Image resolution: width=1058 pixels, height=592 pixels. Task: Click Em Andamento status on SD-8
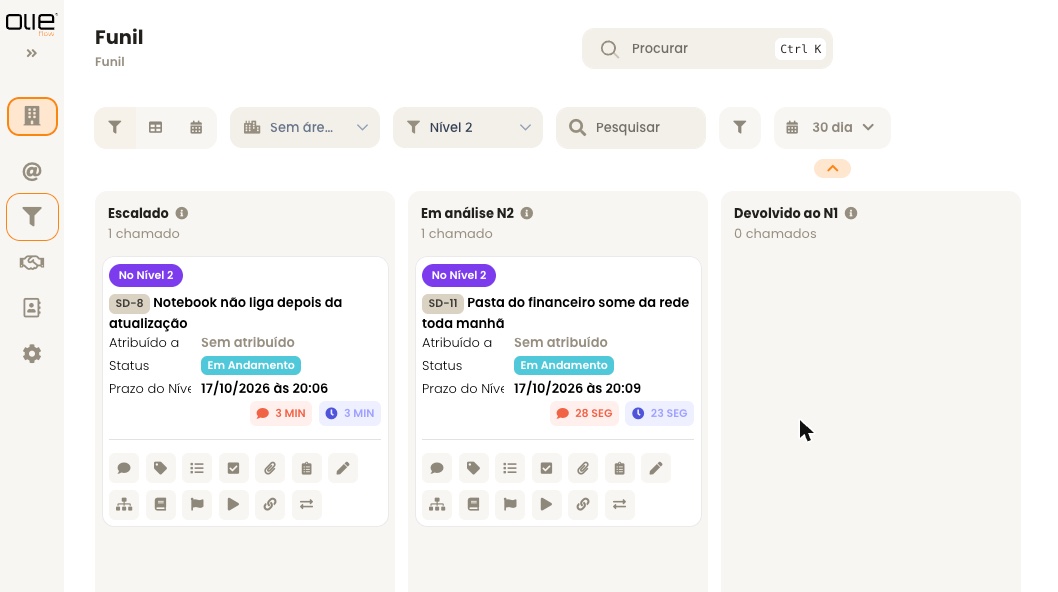(251, 365)
